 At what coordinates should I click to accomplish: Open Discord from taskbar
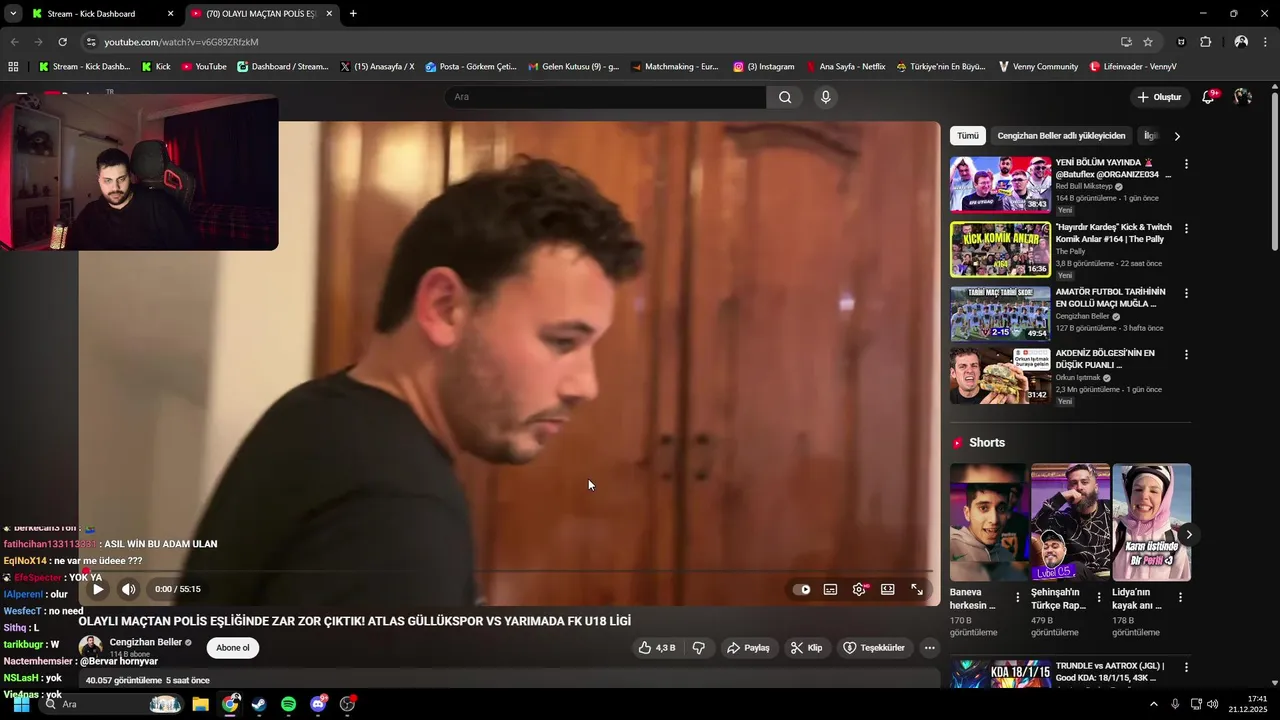click(318, 704)
